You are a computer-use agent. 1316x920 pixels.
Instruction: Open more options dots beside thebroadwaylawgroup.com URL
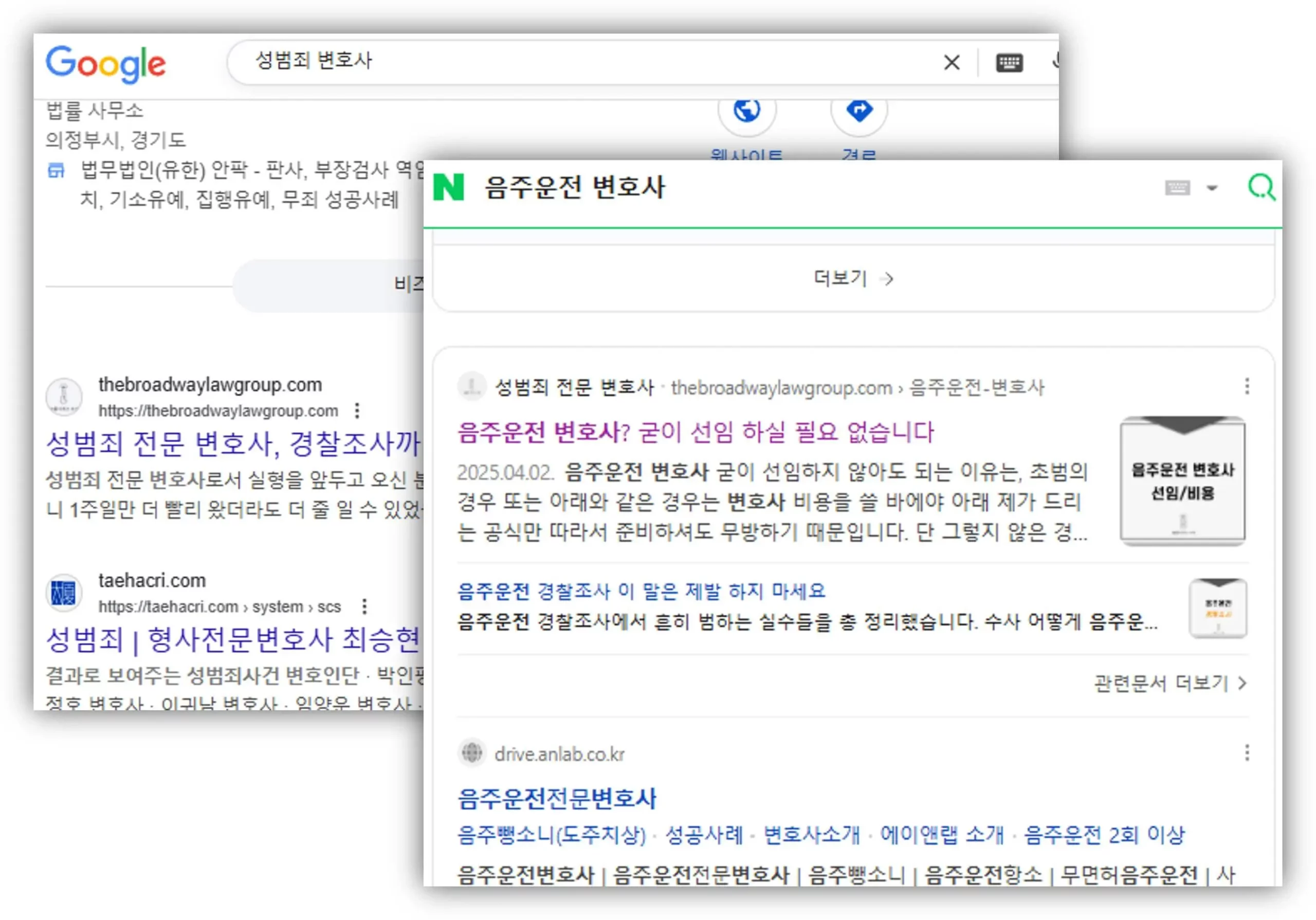click(357, 411)
